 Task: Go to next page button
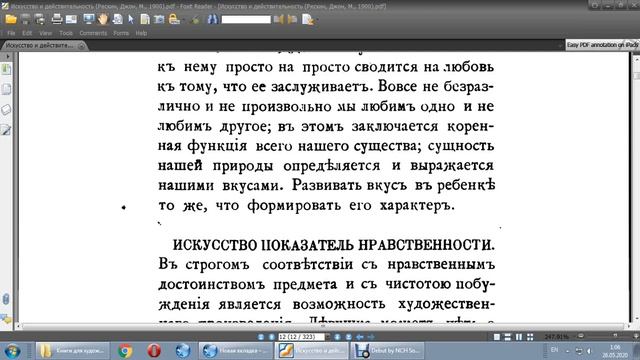338,337
